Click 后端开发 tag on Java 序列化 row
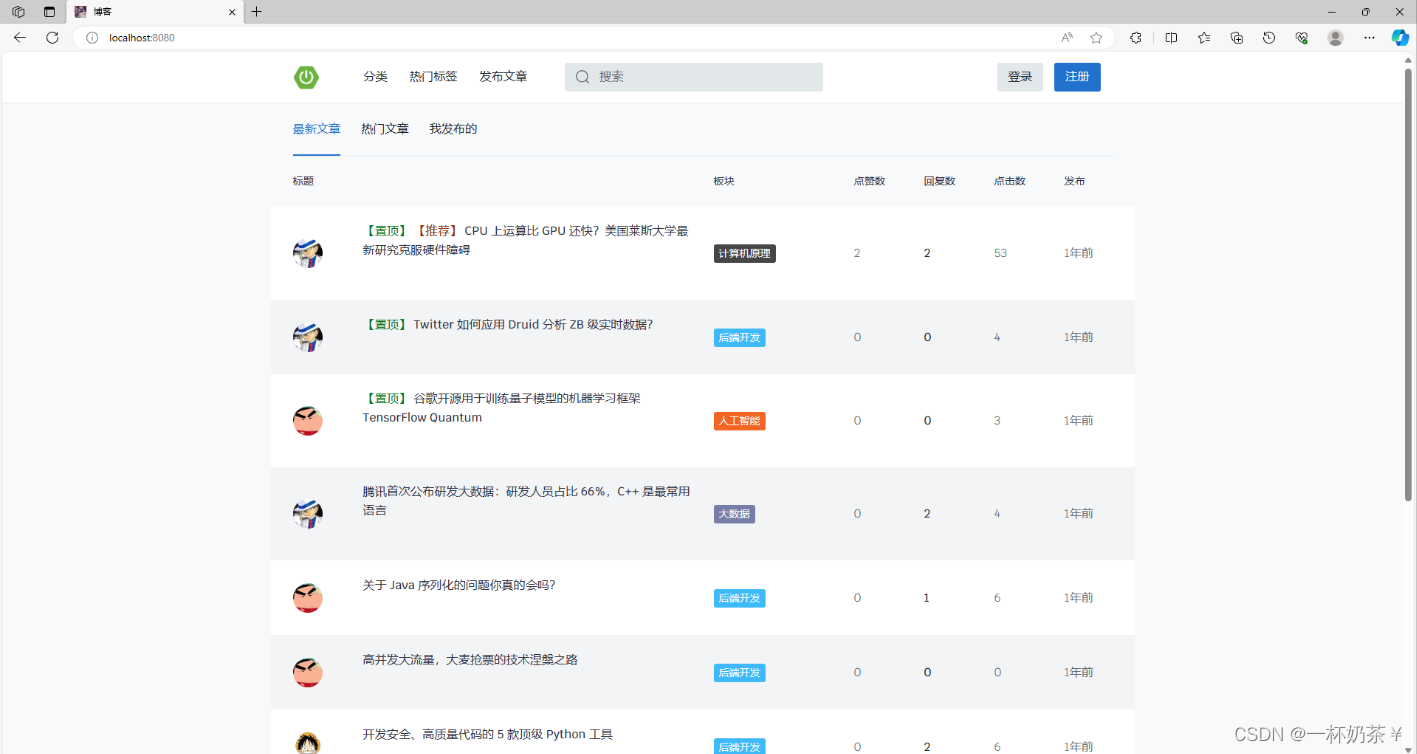This screenshot has width=1417, height=754. click(740, 598)
